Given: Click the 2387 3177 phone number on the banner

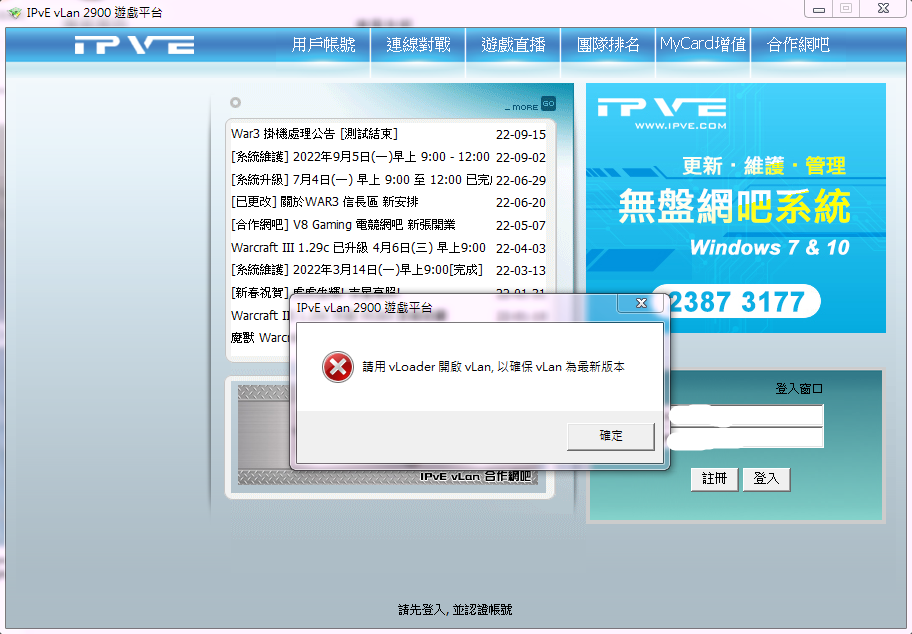Looking at the screenshot, I should [737, 301].
